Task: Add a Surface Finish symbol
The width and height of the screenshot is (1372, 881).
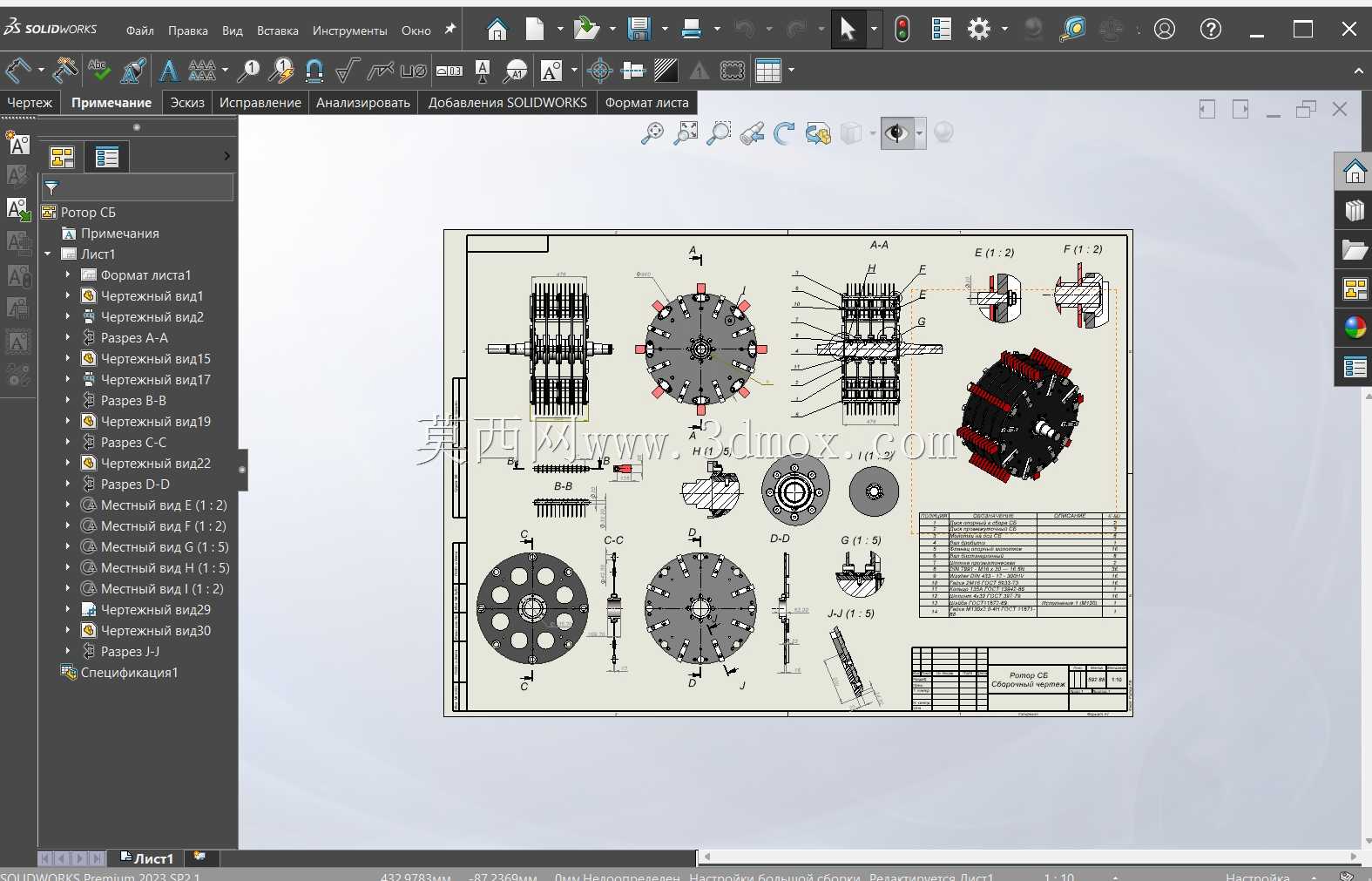Action: (x=348, y=71)
